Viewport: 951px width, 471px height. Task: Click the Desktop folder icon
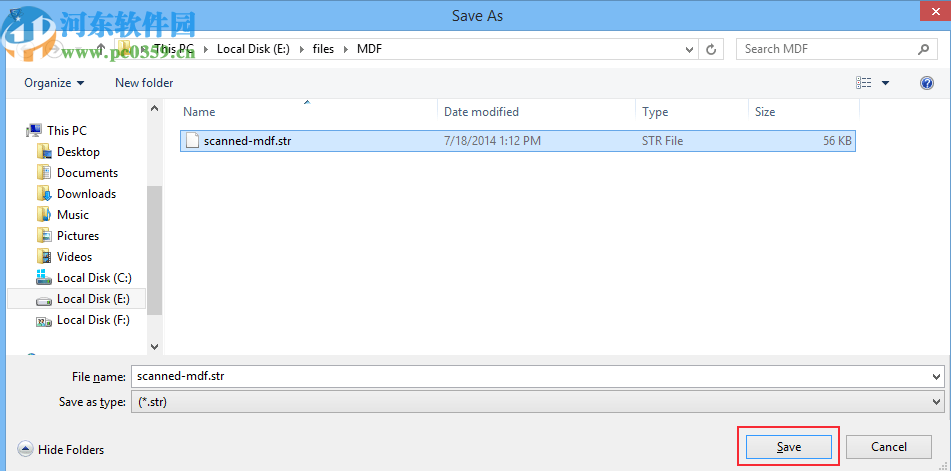(x=44, y=151)
